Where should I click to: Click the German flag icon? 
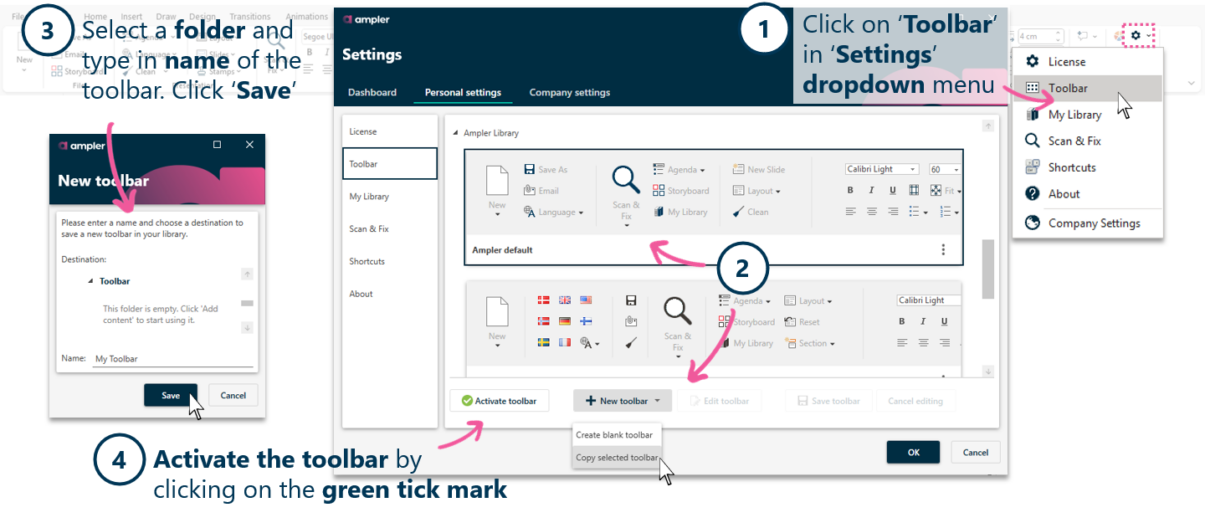(x=565, y=321)
